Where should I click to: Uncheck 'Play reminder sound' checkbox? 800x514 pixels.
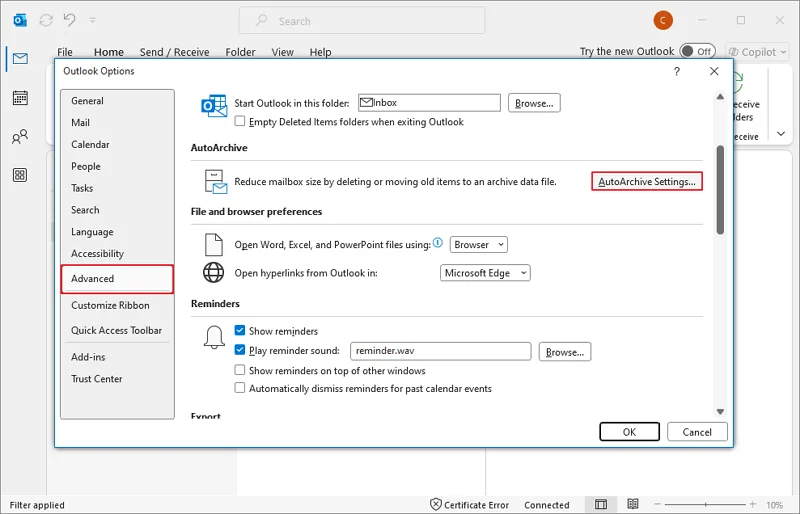point(240,350)
